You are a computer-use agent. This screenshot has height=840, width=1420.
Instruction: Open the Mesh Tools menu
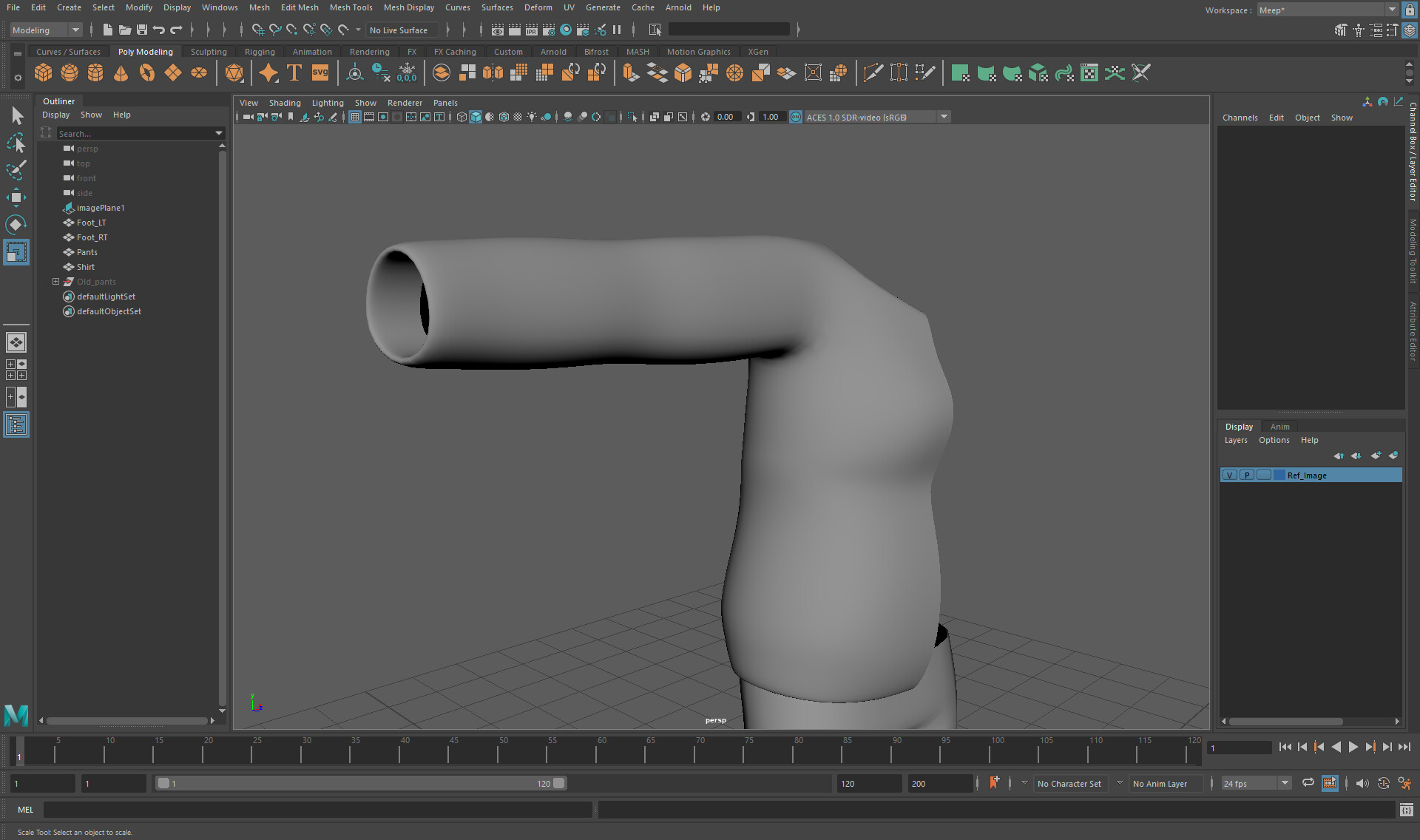coord(351,7)
